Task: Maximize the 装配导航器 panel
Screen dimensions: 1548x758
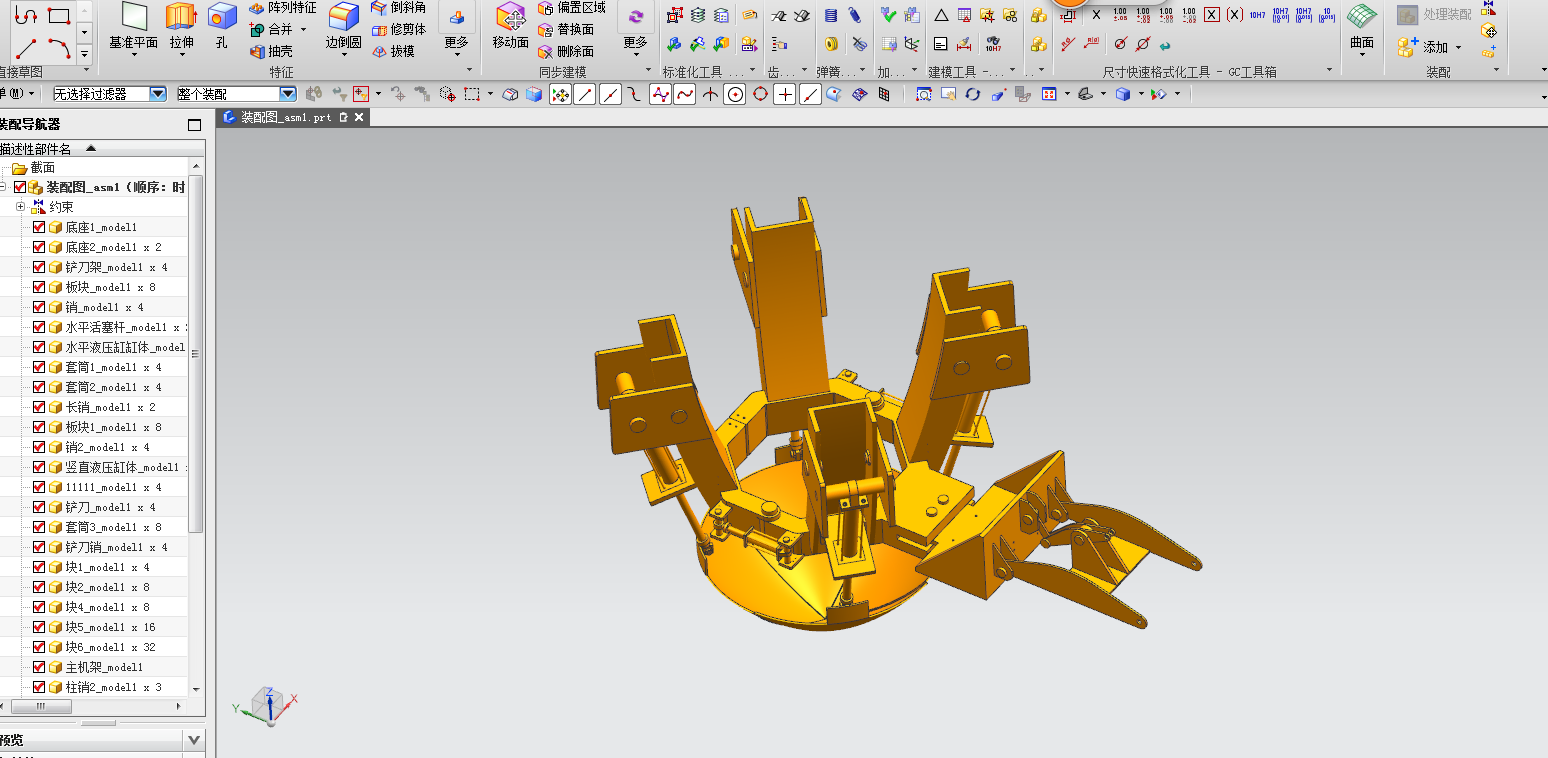Action: coord(195,125)
